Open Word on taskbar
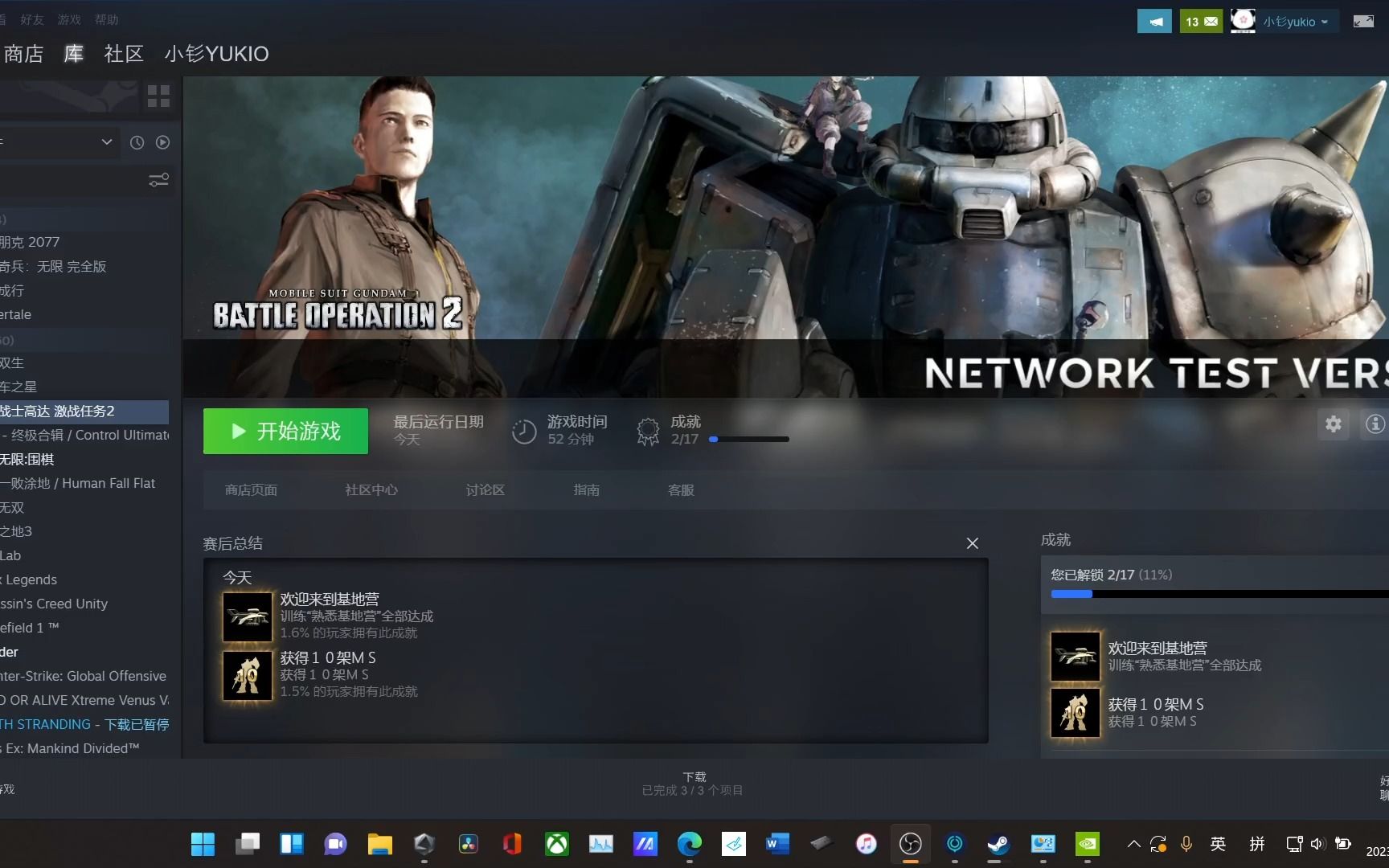 pyautogui.click(x=777, y=844)
